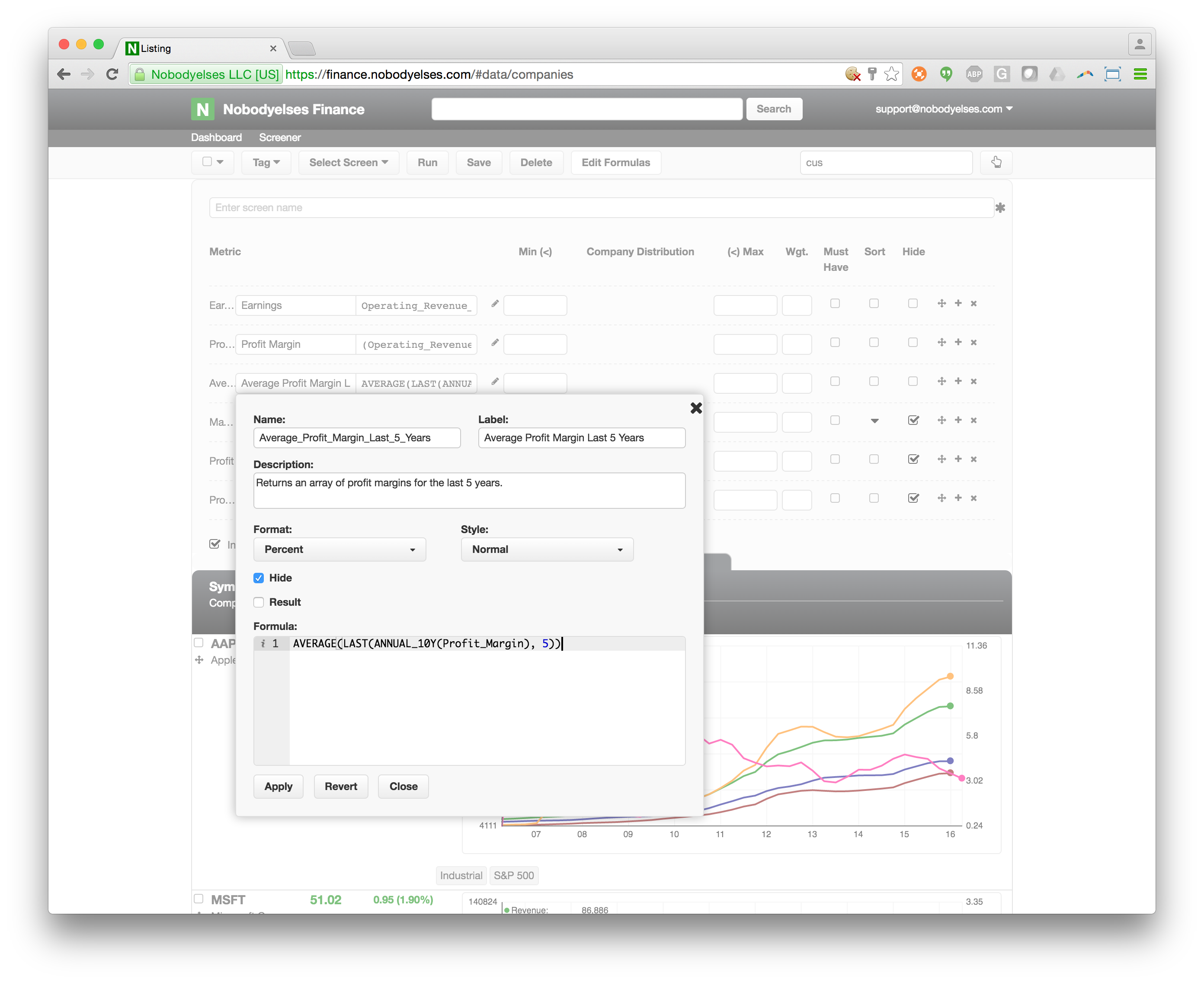
Task: Expand the Select Screen dropdown
Action: point(348,163)
